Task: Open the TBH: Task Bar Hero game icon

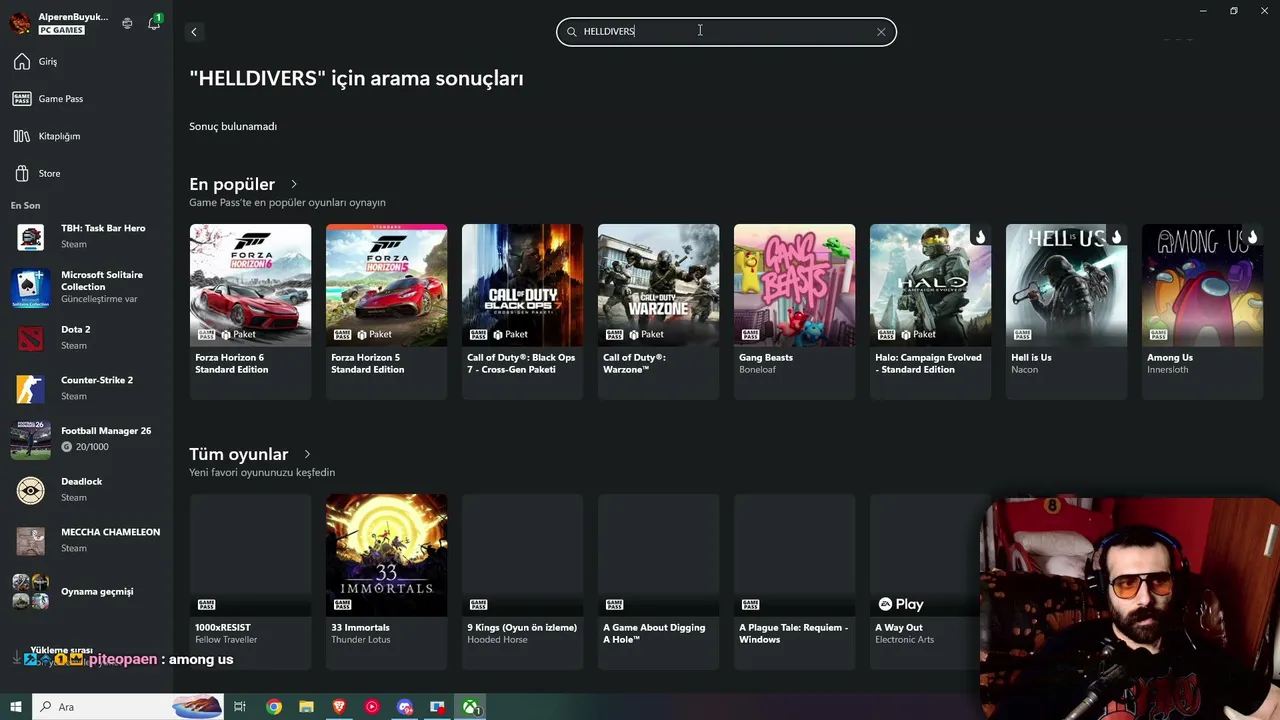Action: (x=30, y=237)
